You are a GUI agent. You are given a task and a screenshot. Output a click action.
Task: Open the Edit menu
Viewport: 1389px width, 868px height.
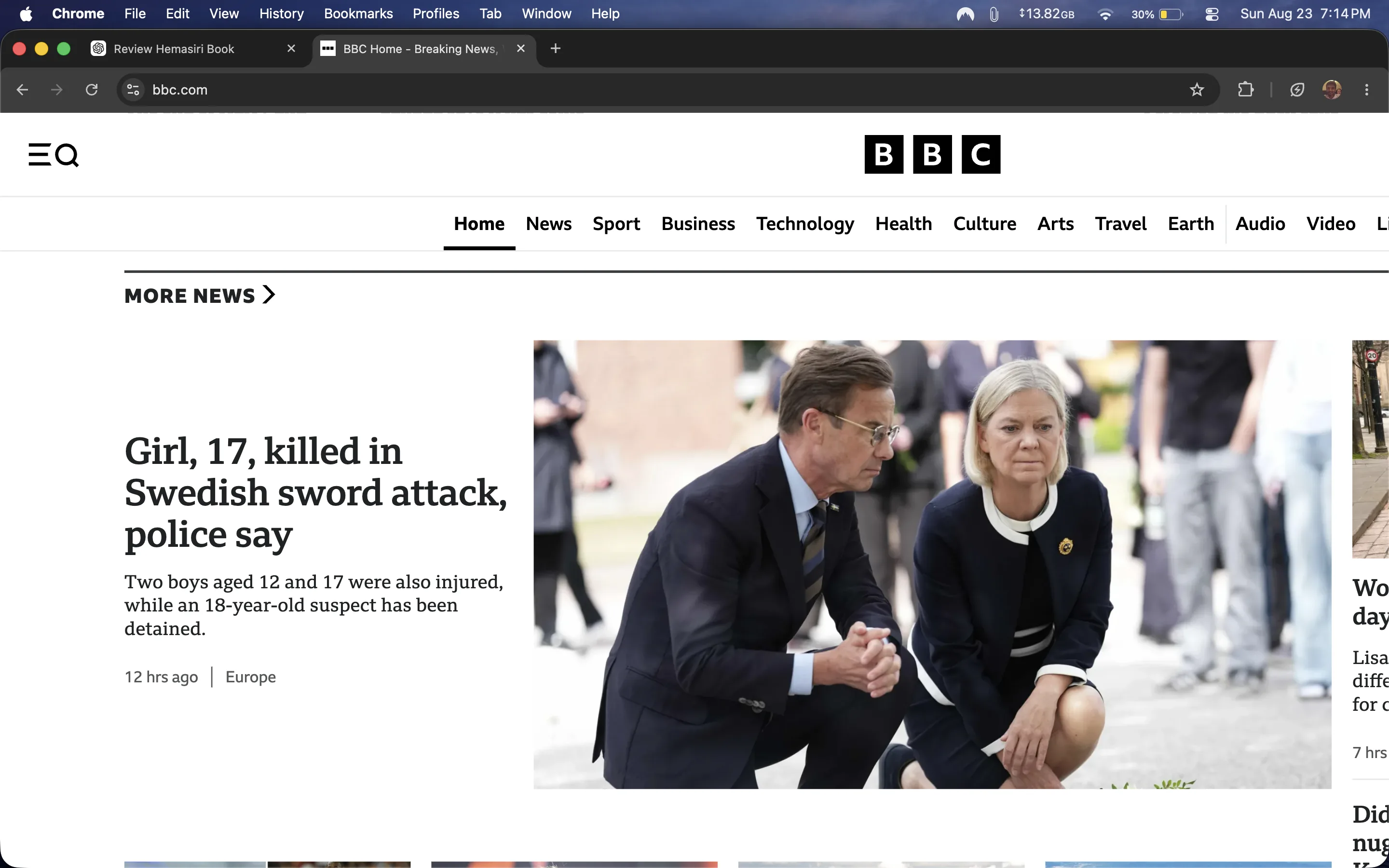click(177, 14)
